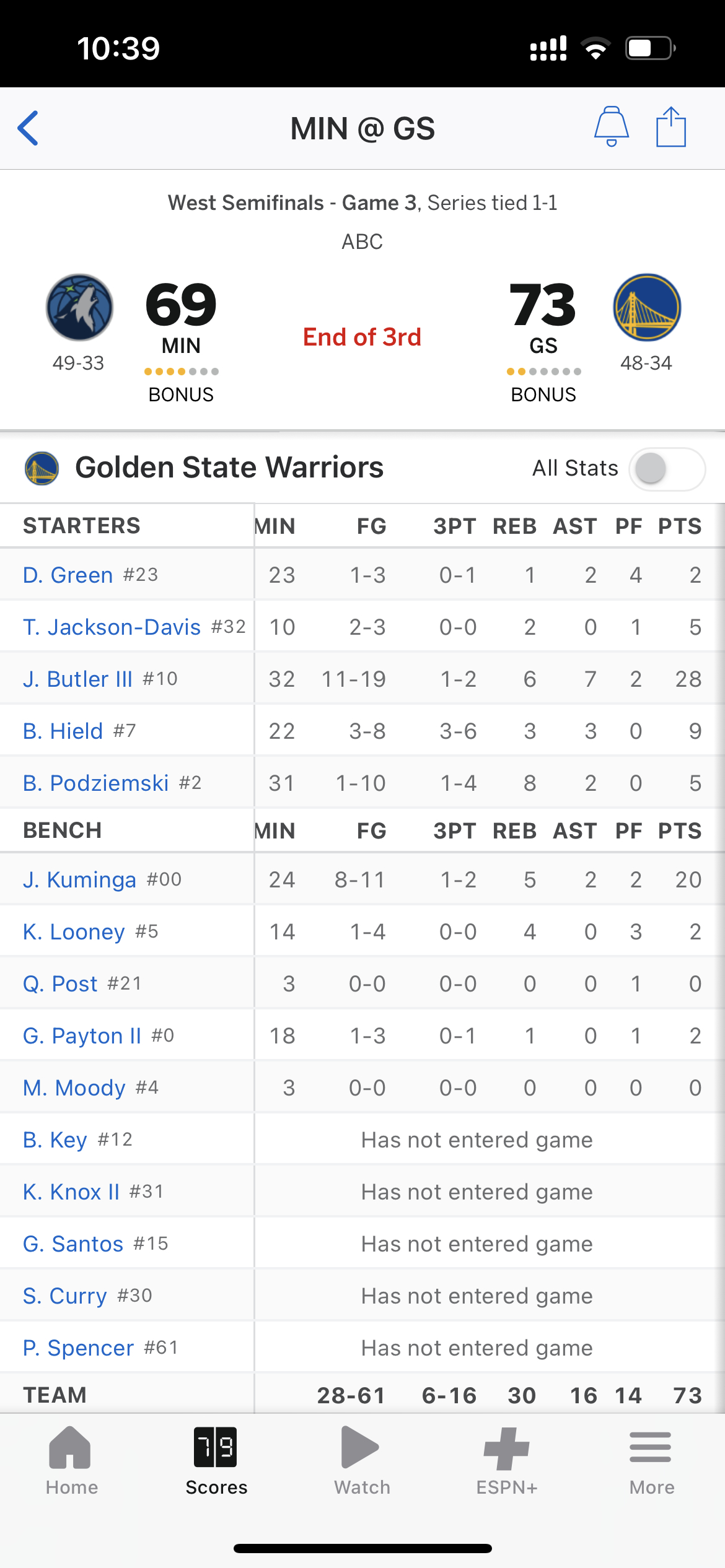Tap the Golden State Warriors scoreboard logo
Viewport: 725px width, 1568px height.
[647, 307]
